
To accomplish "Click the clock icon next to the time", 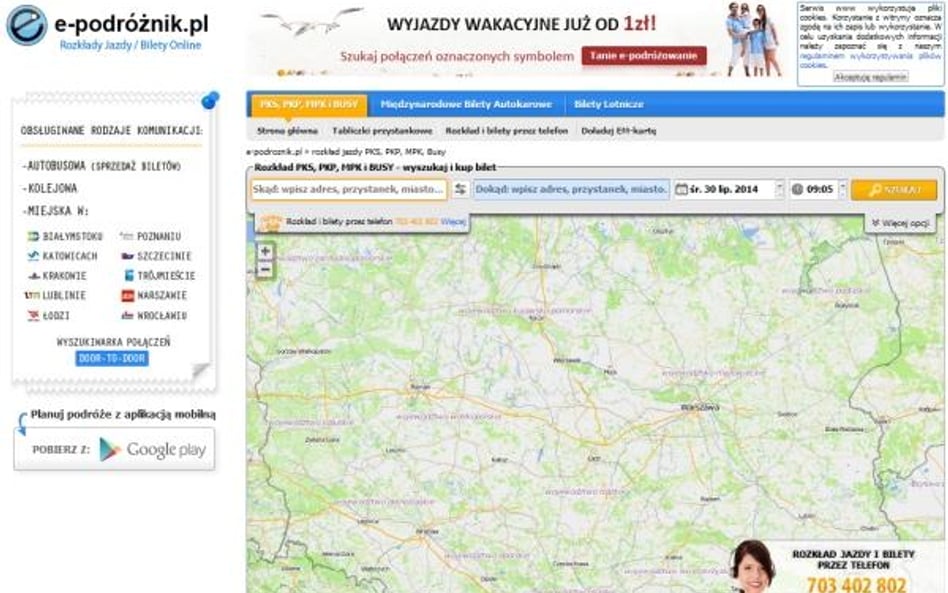I will point(796,189).
